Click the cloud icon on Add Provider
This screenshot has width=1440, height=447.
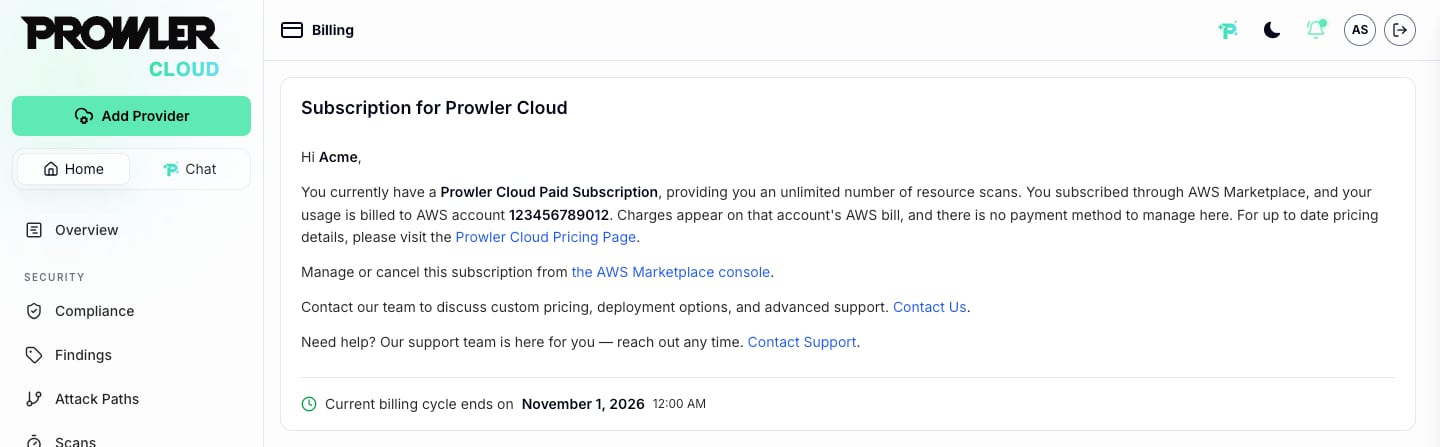coord(84,116)
